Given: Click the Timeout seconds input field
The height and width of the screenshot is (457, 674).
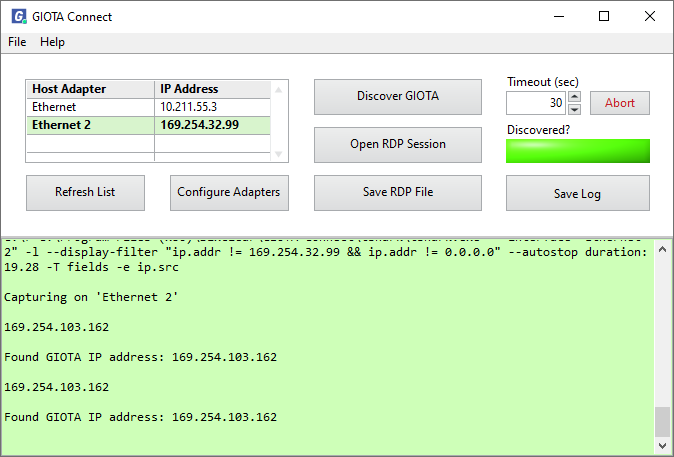Looking at the screenshot, I should tap(536, 103).
